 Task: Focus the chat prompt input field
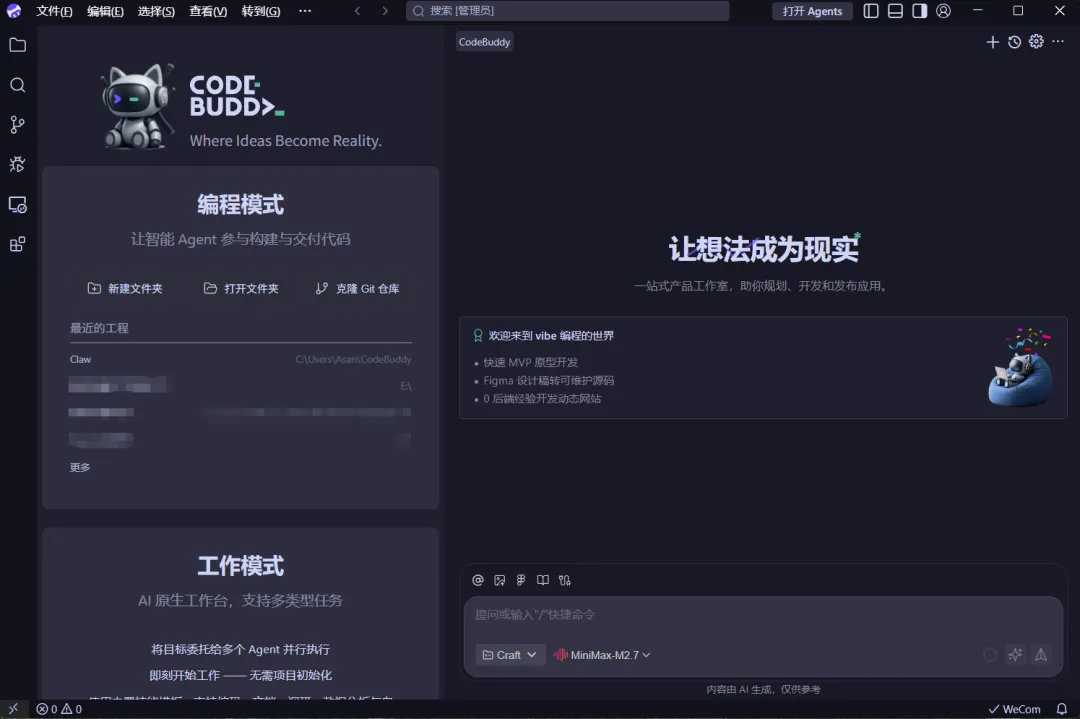763,615
